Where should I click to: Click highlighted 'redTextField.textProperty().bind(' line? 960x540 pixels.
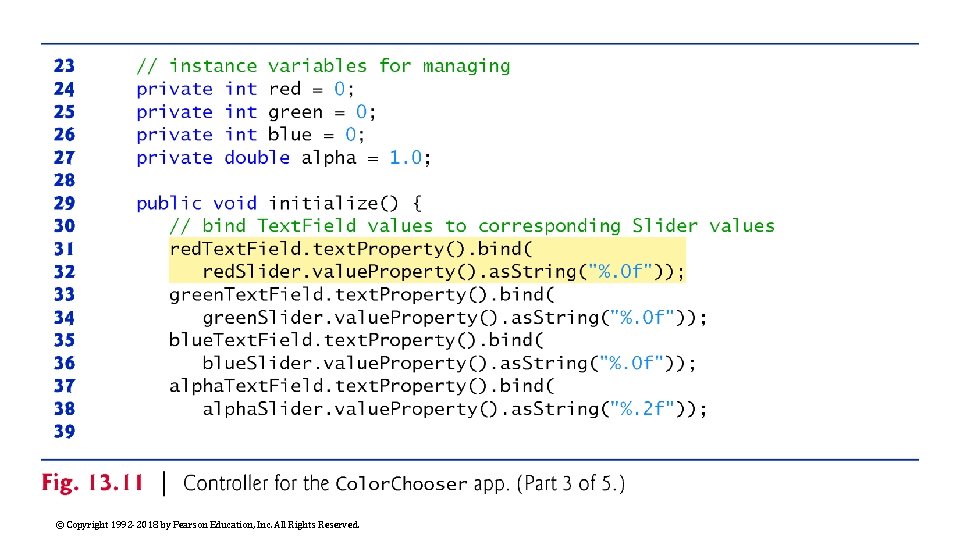tap(351, 249)
